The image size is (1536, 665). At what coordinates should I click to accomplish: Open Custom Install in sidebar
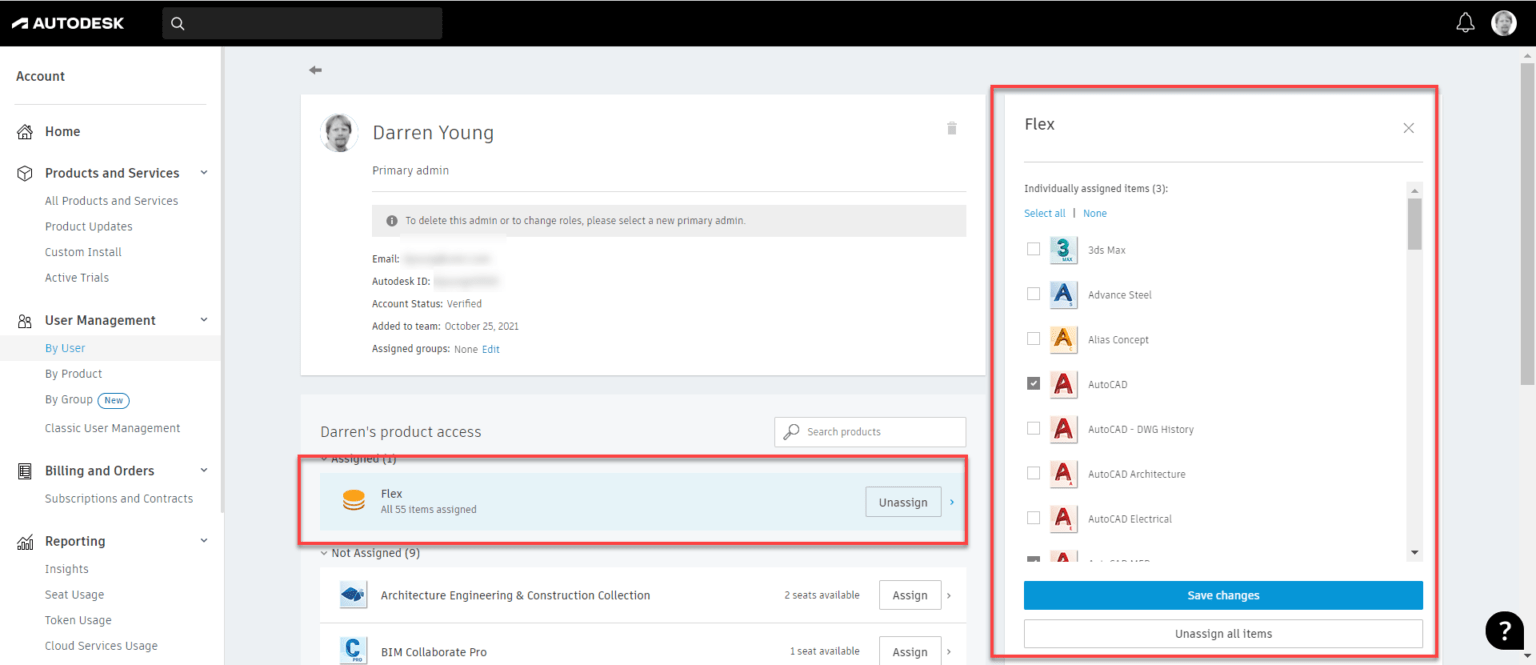[x=83, y=252]
